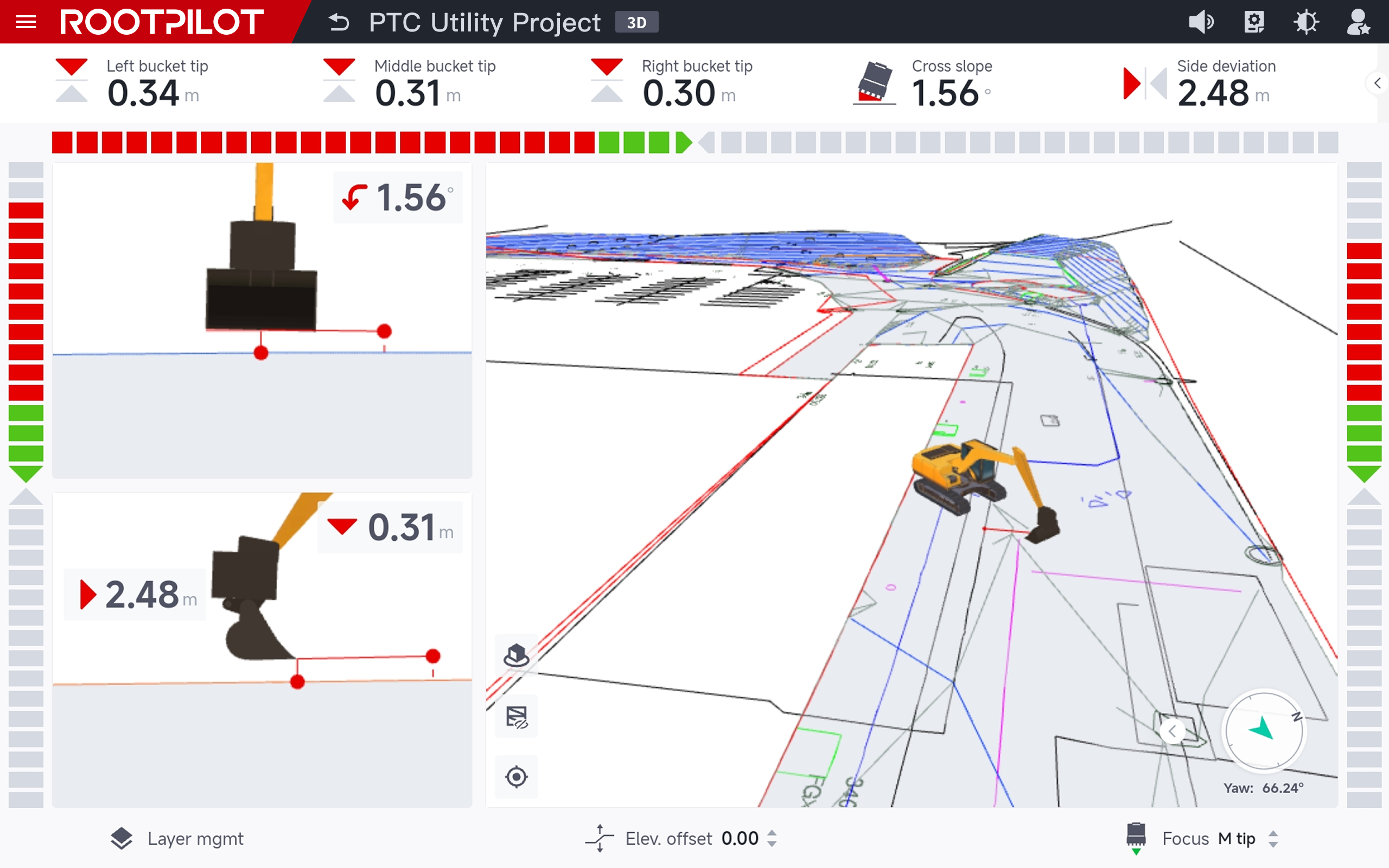
Task: Adjust screen brightness with sun icon
Action: (x=1306, y=22)
